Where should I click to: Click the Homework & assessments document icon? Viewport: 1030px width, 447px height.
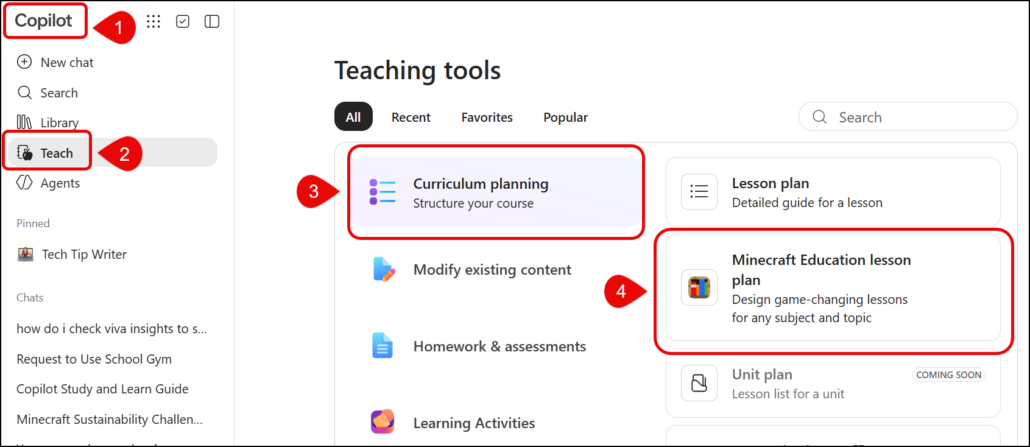382,346
